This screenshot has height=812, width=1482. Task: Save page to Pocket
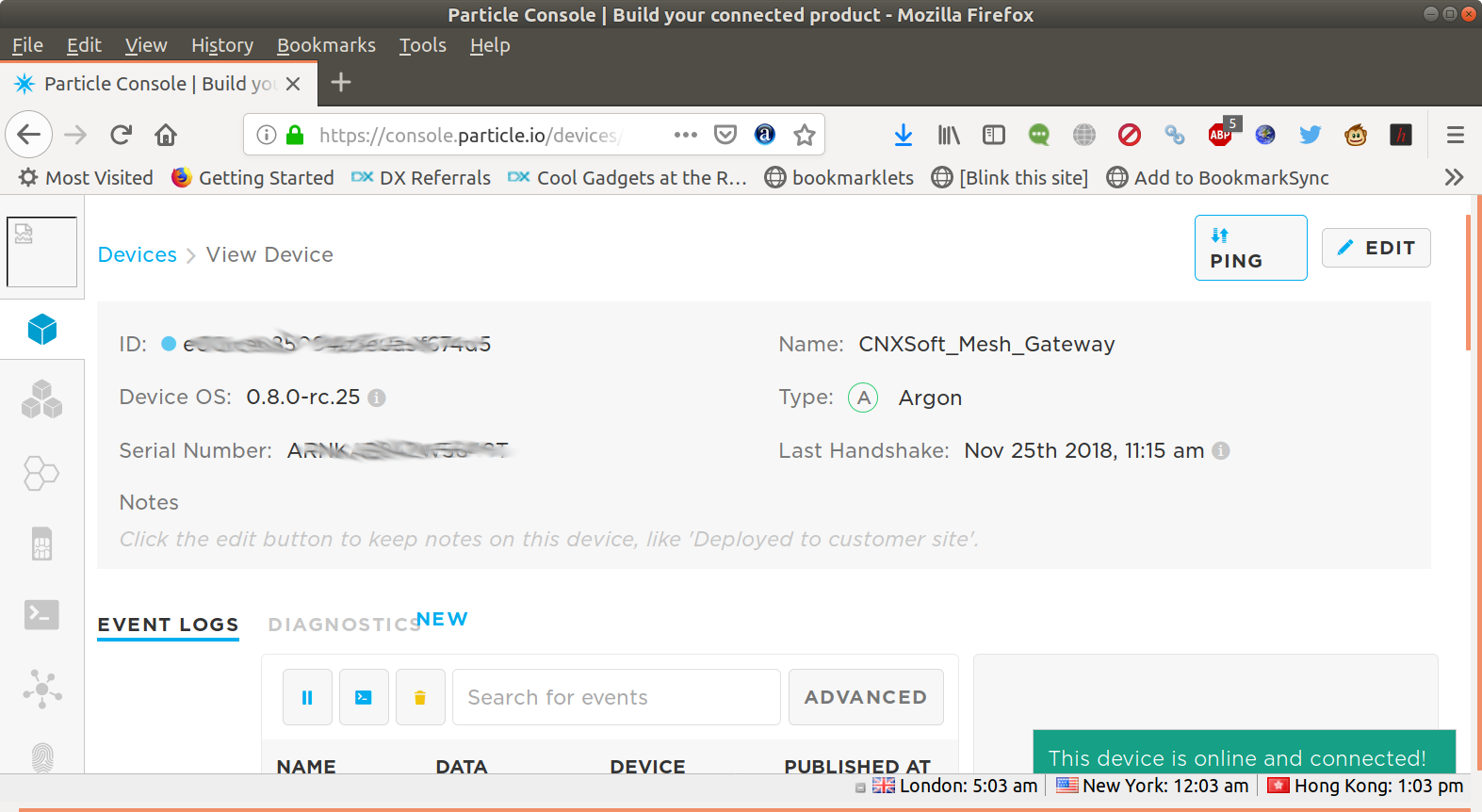point(725,135)
